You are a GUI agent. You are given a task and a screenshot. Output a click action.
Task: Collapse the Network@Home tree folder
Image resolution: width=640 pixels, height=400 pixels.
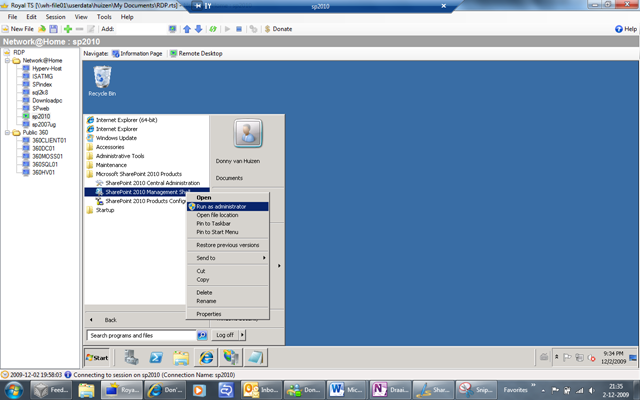(x=7, y=60)
